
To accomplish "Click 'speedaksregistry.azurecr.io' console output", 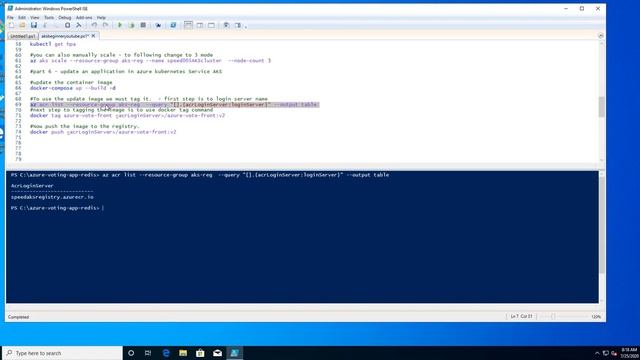I will (52, 197).
